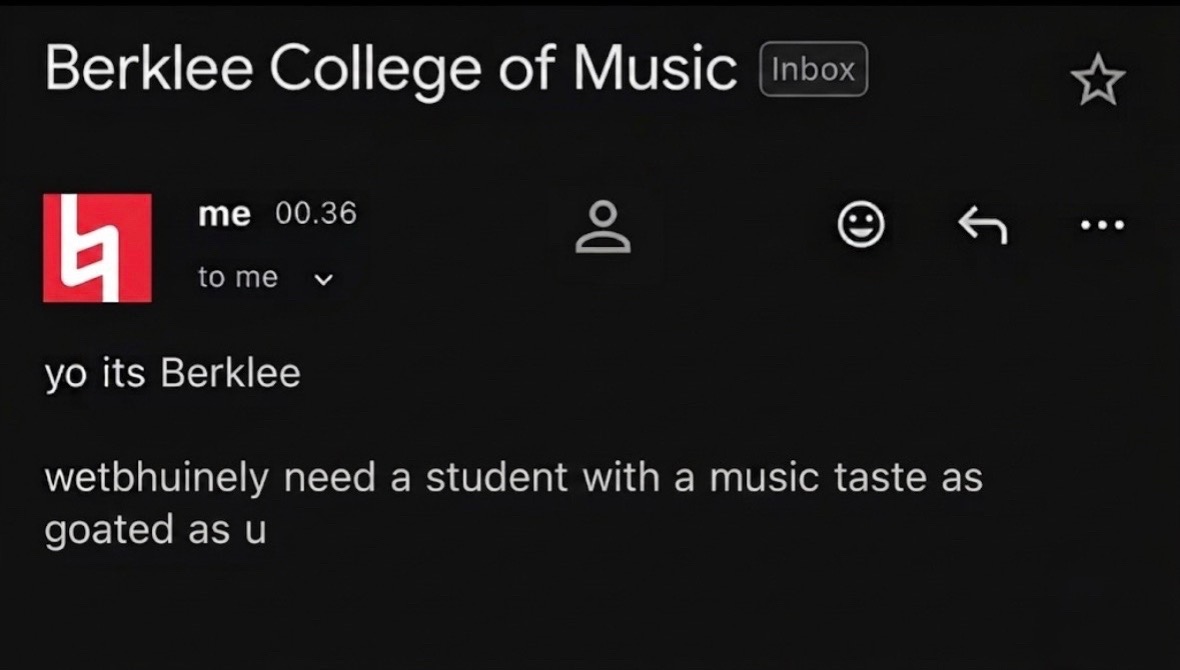
Task: Reply using the curved arrow icon
Action: [983, 225]
